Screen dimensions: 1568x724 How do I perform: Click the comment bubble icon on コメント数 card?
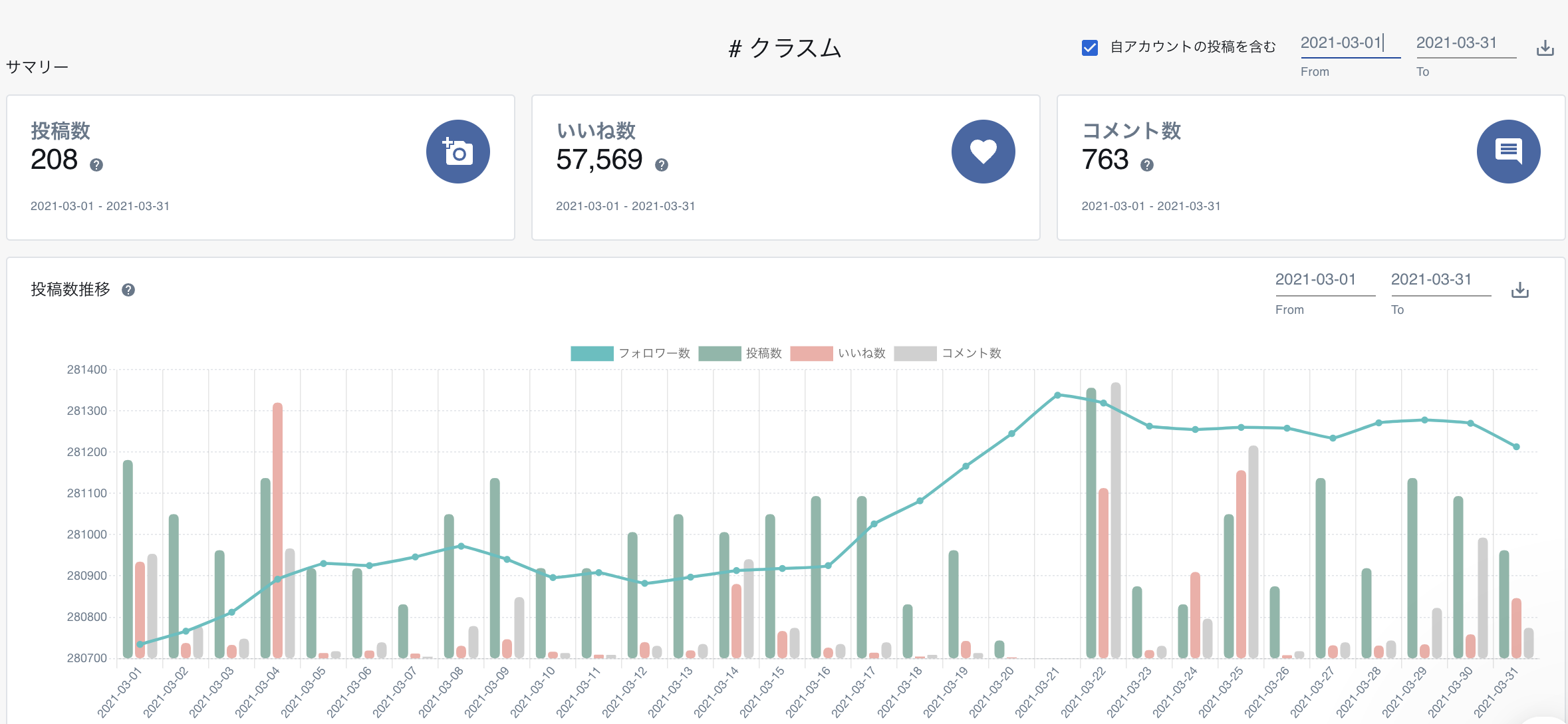pyautogui.click(x=1508, y=152)
